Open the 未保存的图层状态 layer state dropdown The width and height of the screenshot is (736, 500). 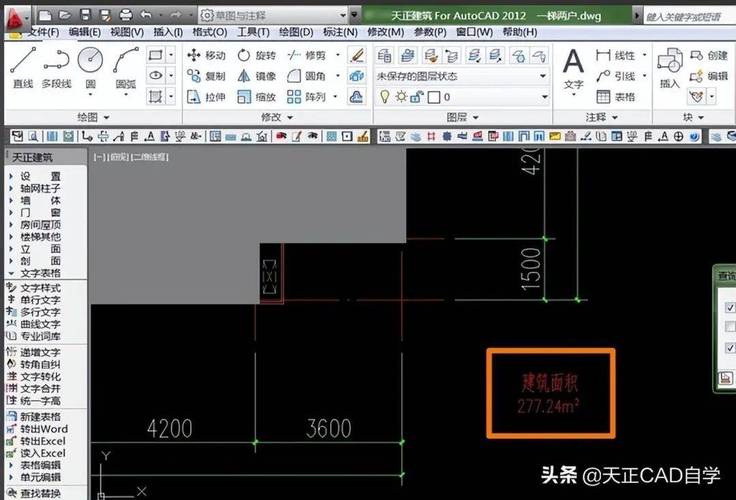462,76
